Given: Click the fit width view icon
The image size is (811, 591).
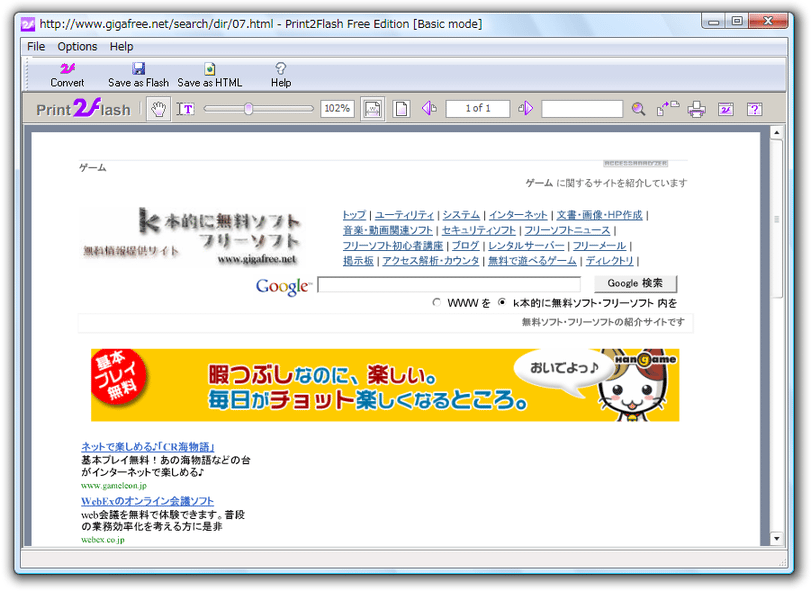Looking at the screenshot, I should (x=372, y=109).
